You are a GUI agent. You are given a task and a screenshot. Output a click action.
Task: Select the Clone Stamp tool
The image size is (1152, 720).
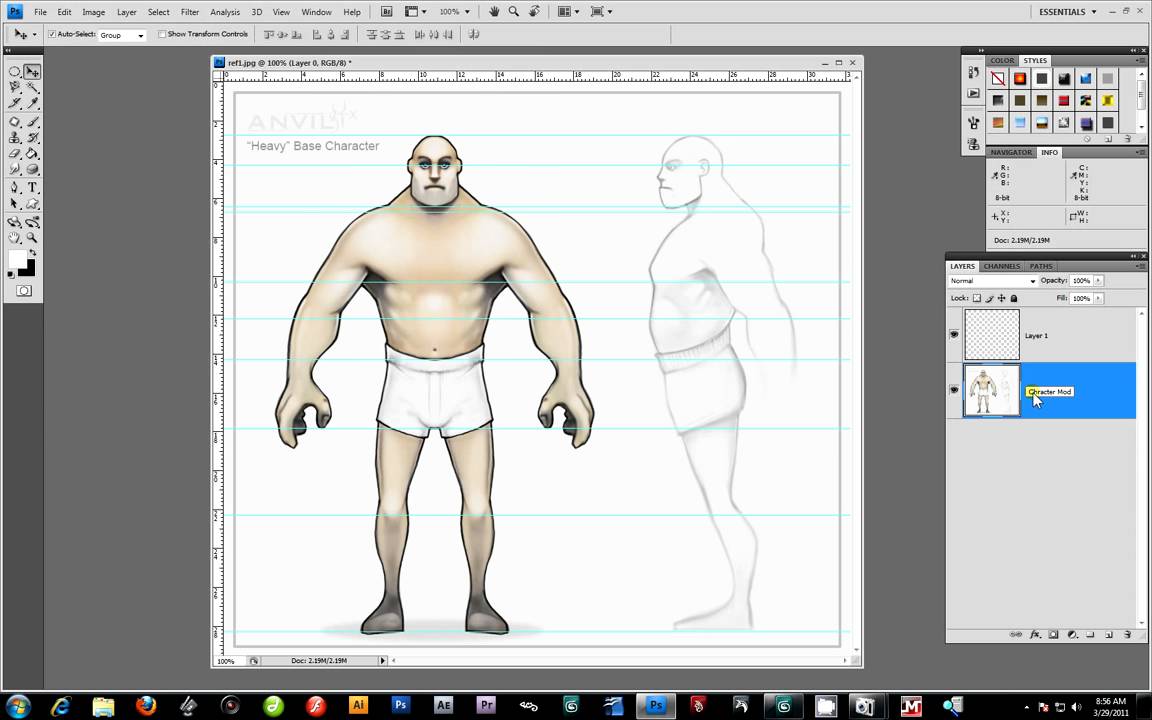[x=14, y=137]
